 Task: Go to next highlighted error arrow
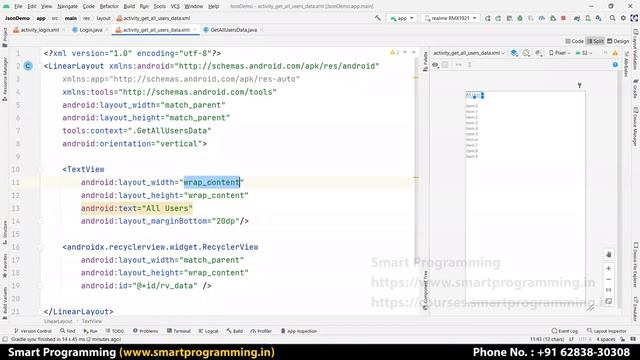[413, 53]
